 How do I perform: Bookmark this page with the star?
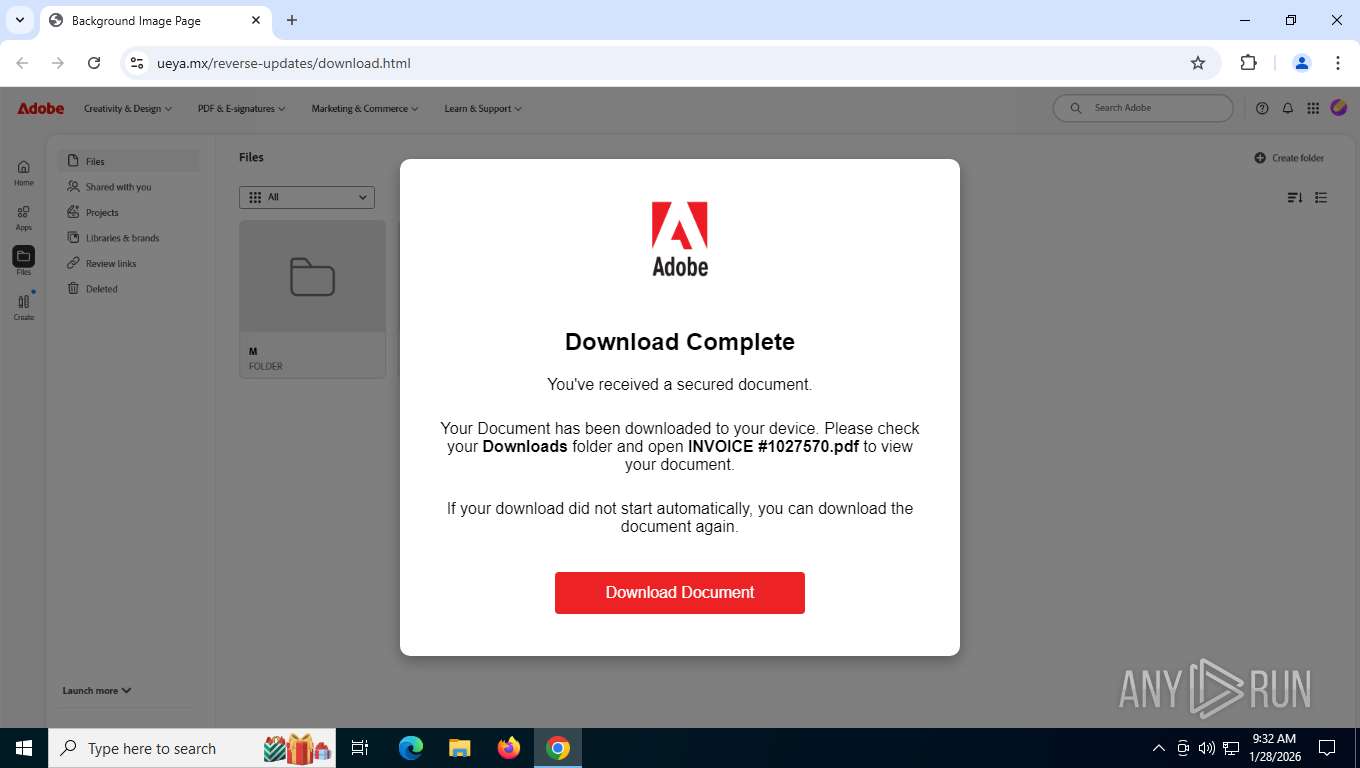click(x=1198, y=63)
